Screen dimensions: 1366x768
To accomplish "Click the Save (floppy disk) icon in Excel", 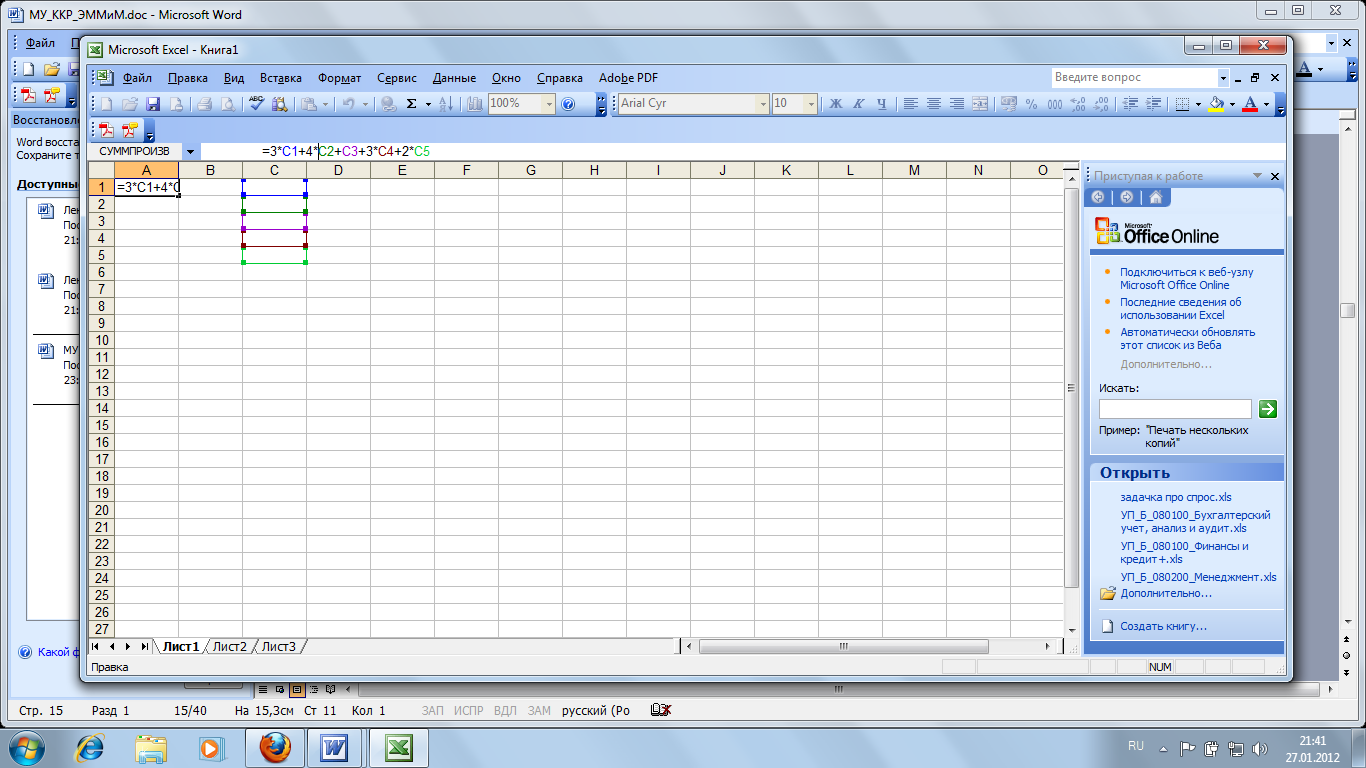I will (x=153, y=103).
